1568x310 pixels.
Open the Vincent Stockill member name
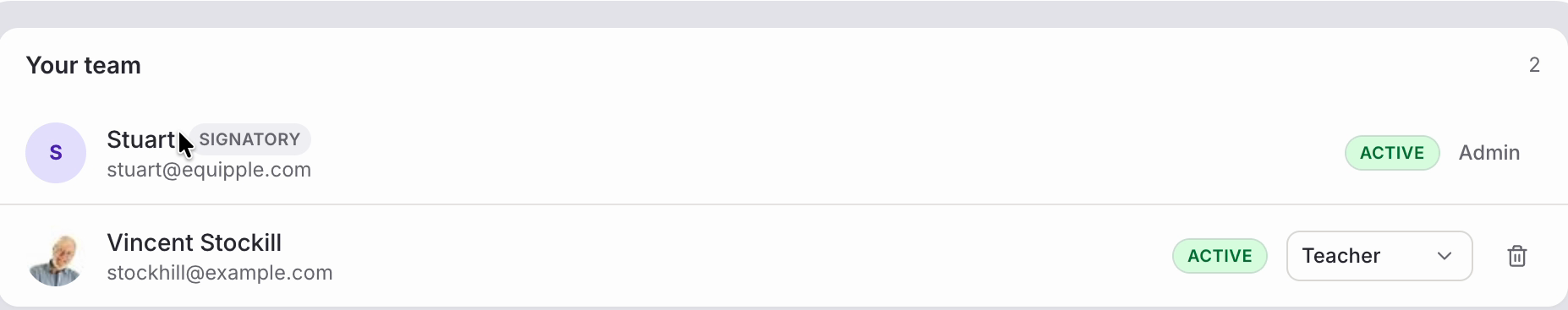(x=194, y=242)
